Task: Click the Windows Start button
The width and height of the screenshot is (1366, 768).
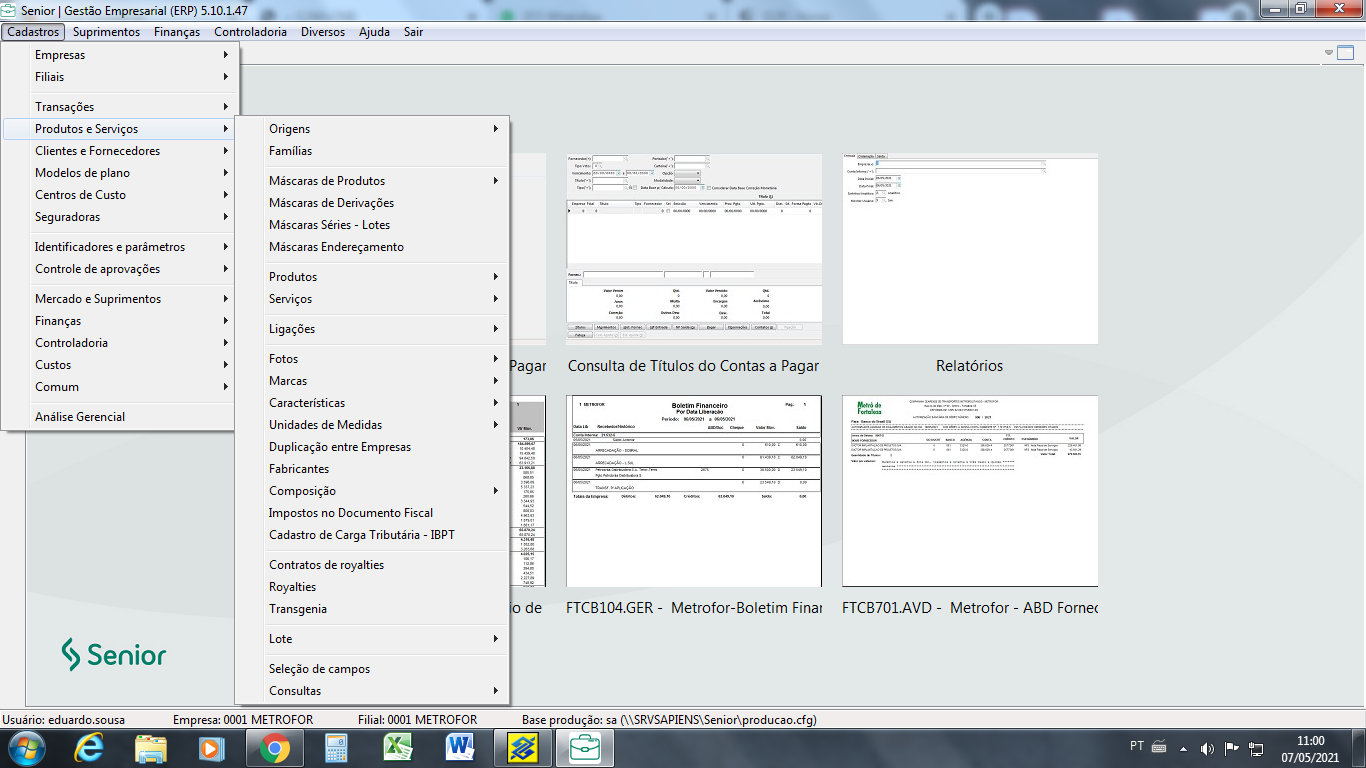Action: pos(25,747)
